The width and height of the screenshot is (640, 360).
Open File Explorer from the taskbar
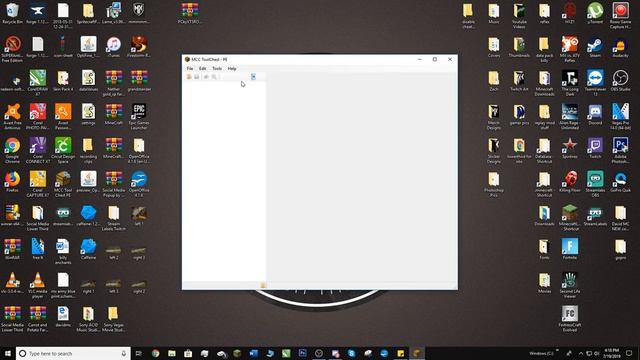pos(172,353)
